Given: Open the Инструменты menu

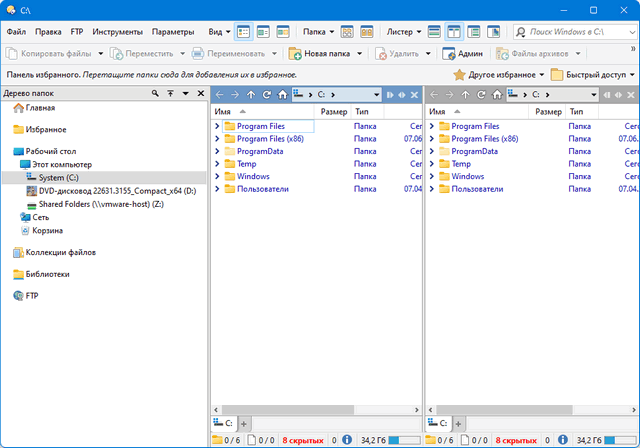Looking at the screenshot, I should click(x=118, y=31).
